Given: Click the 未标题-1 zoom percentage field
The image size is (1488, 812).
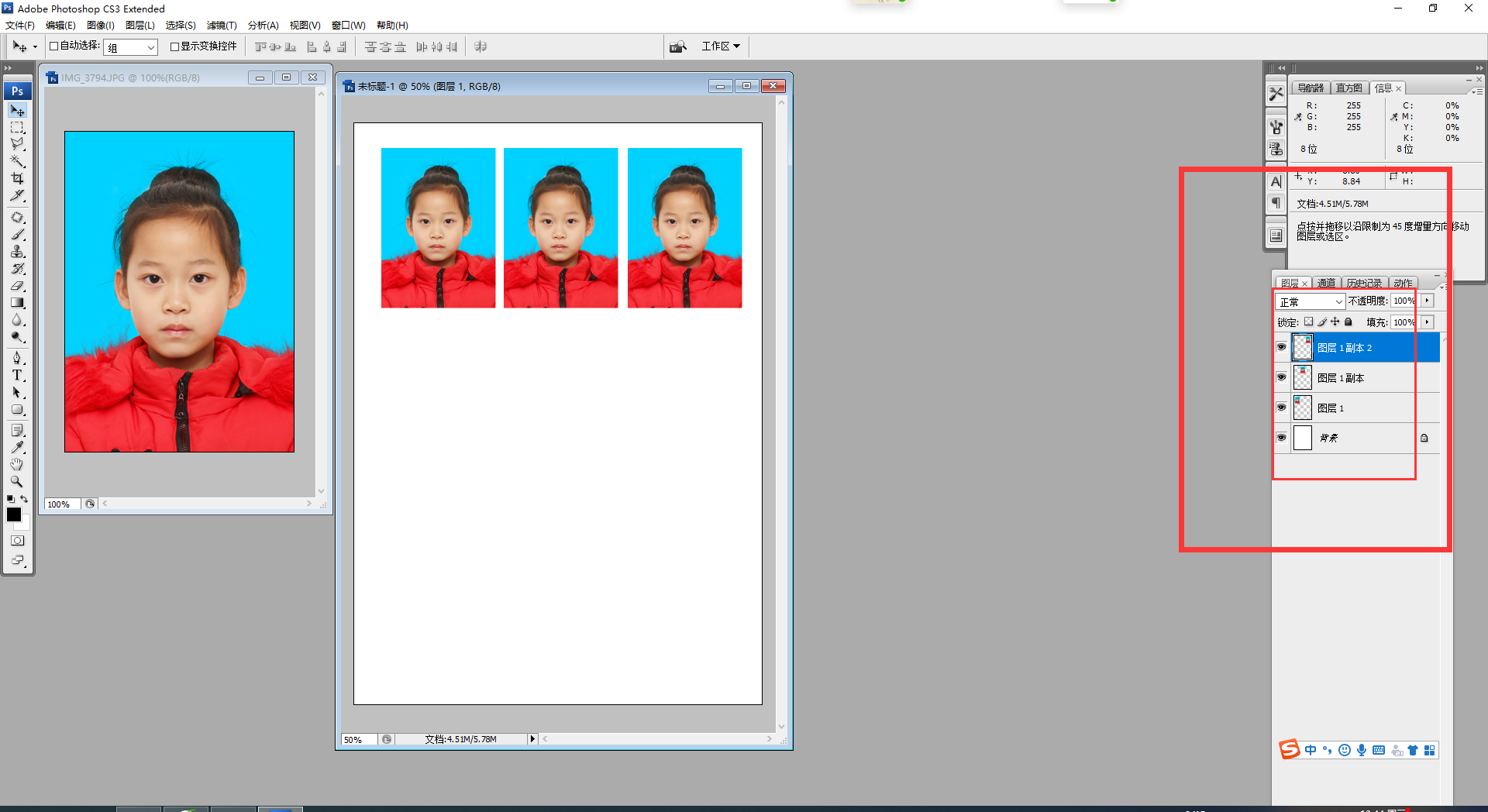Looking at the screenshot, I should tap(359, 739).
